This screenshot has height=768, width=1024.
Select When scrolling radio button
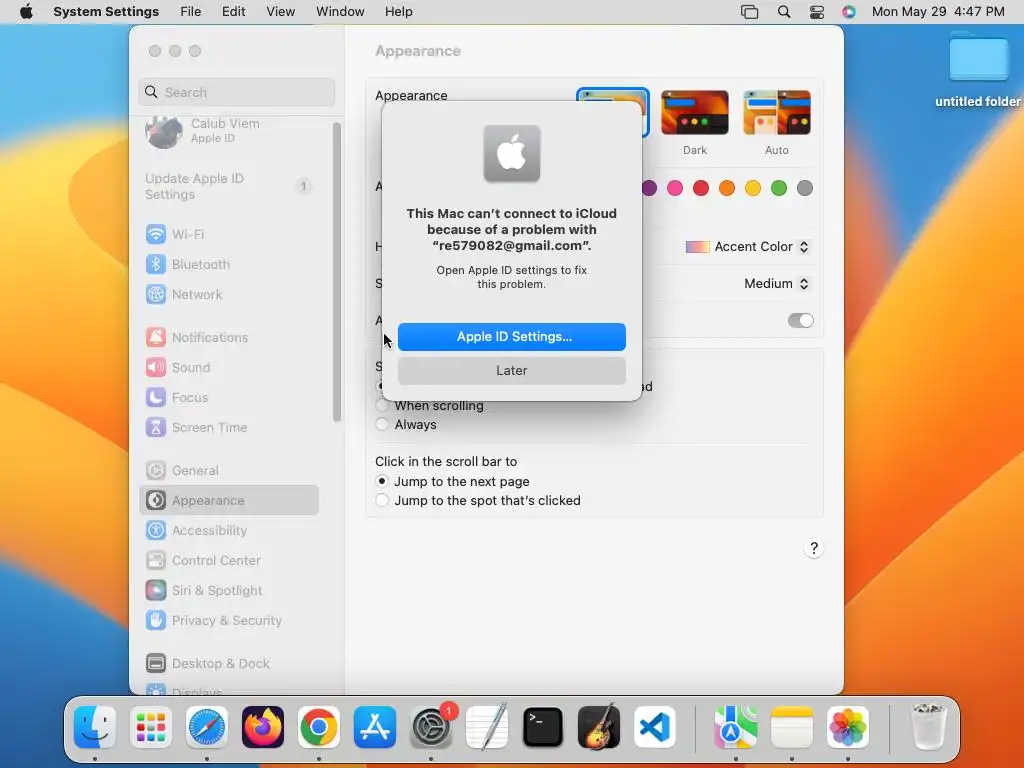382,406
